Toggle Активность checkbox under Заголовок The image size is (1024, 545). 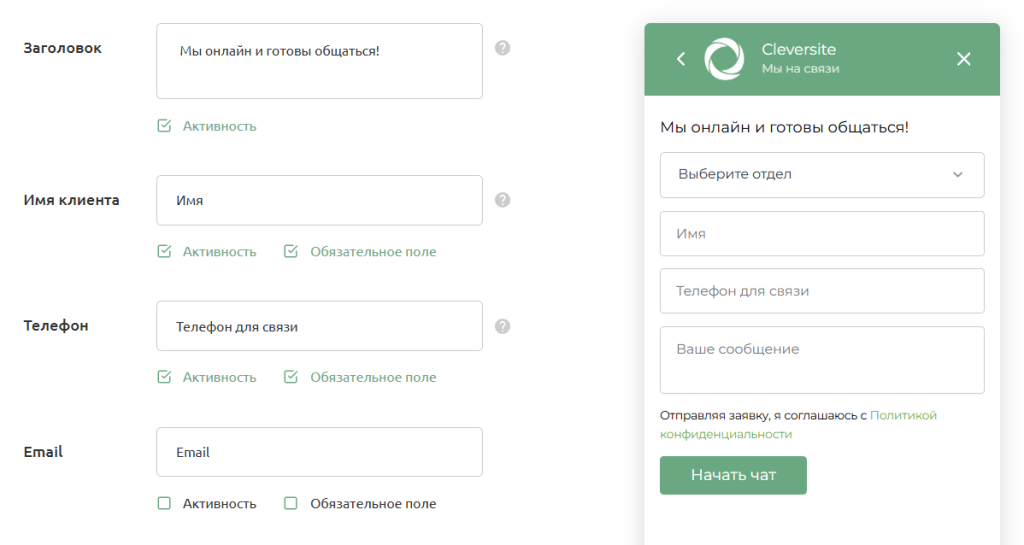tap(165, 126)
